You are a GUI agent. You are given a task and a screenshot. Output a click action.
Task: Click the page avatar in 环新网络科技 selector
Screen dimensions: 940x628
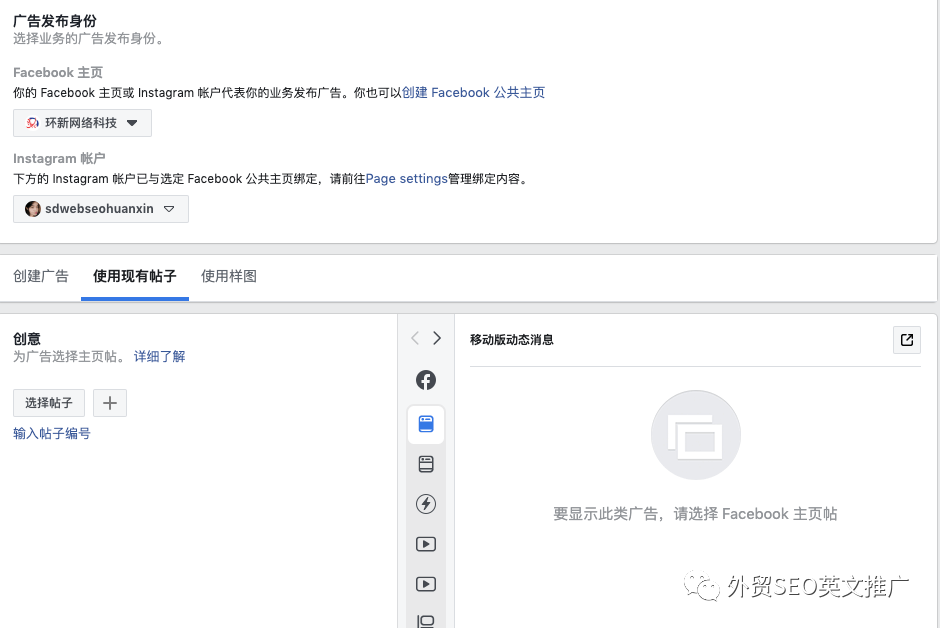click(x=30, y=123)
